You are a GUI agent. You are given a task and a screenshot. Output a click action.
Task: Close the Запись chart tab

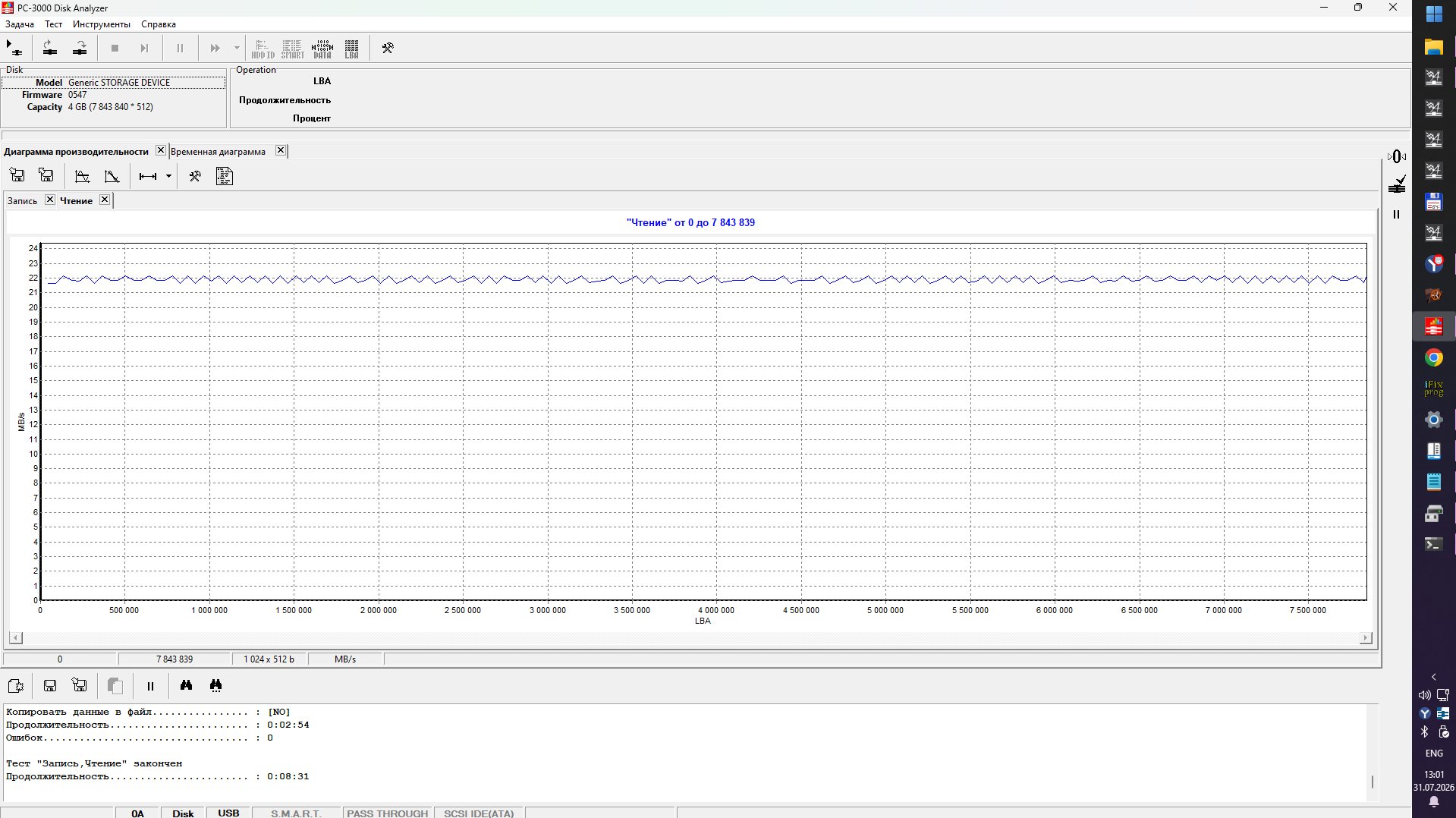click(49, 200)
